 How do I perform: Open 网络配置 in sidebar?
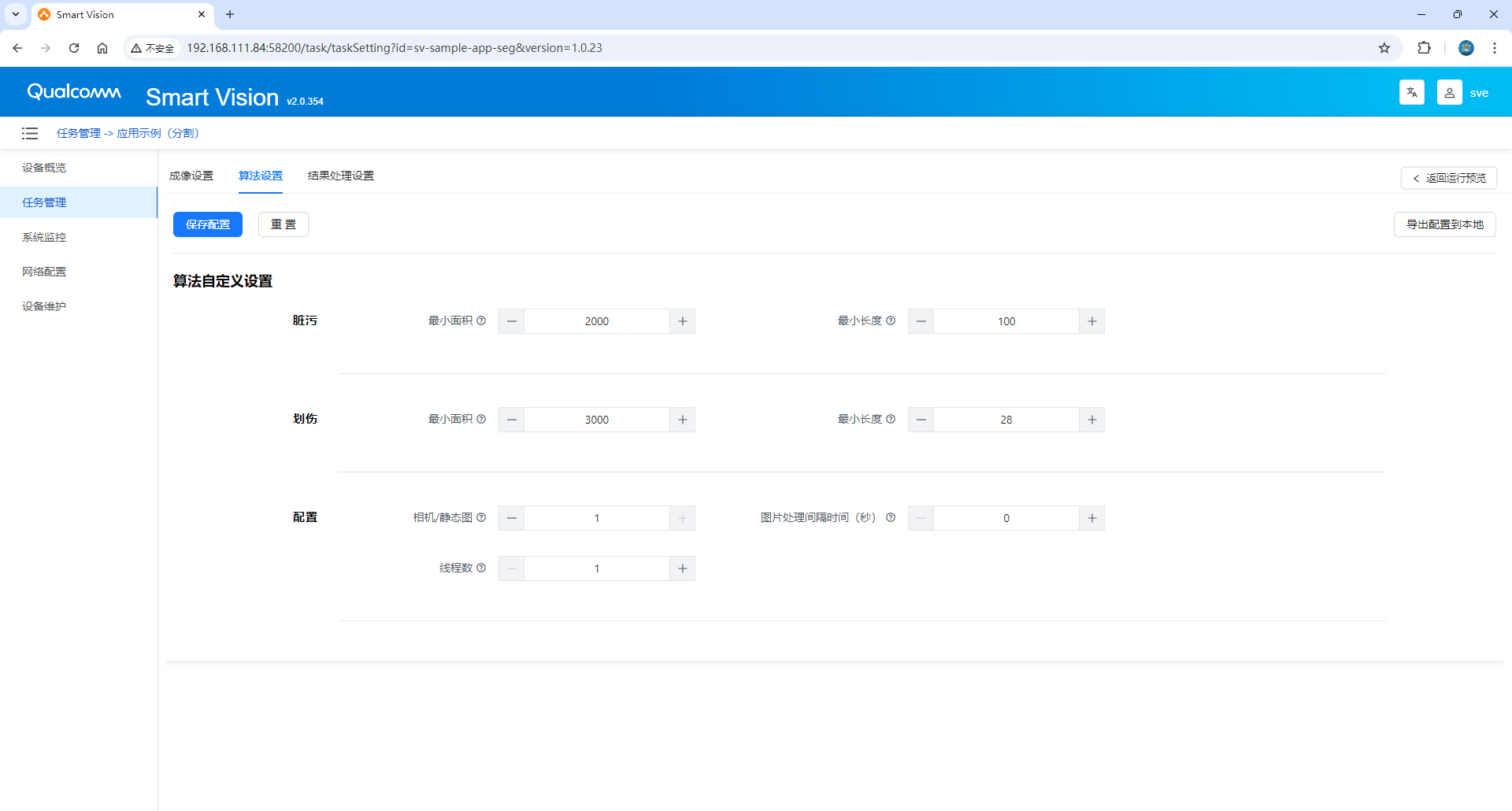79,272
